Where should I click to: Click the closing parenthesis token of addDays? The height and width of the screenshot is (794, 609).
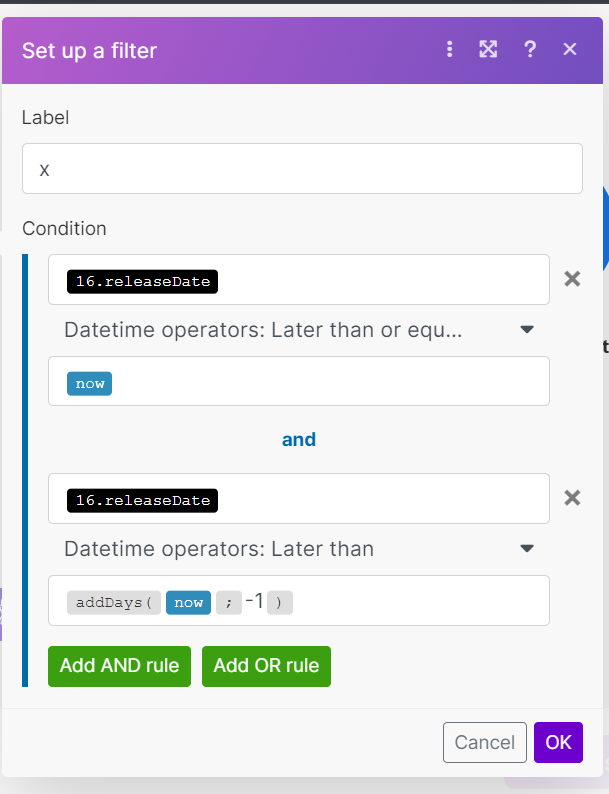point(280,602)
